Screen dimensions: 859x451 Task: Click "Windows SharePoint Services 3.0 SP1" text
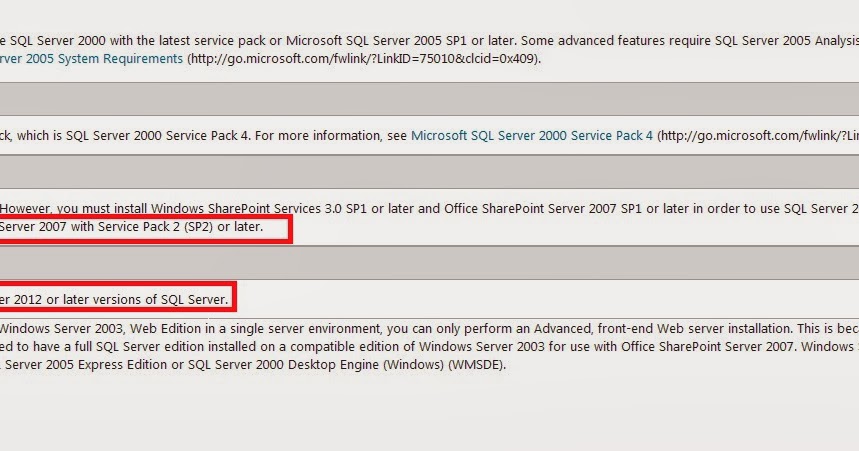[x=259, y=208]
